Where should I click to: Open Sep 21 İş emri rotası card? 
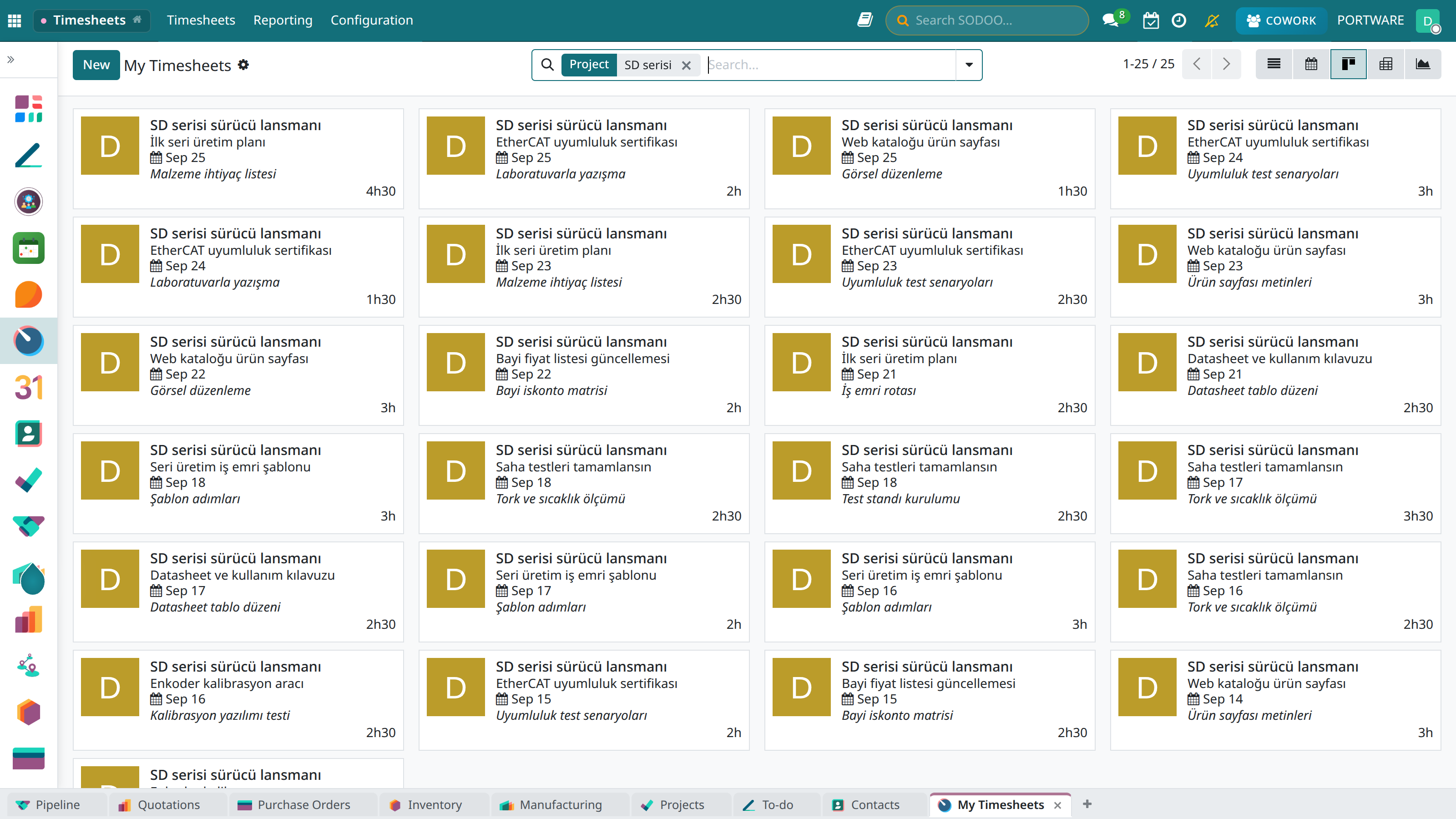tap(930, 375)
